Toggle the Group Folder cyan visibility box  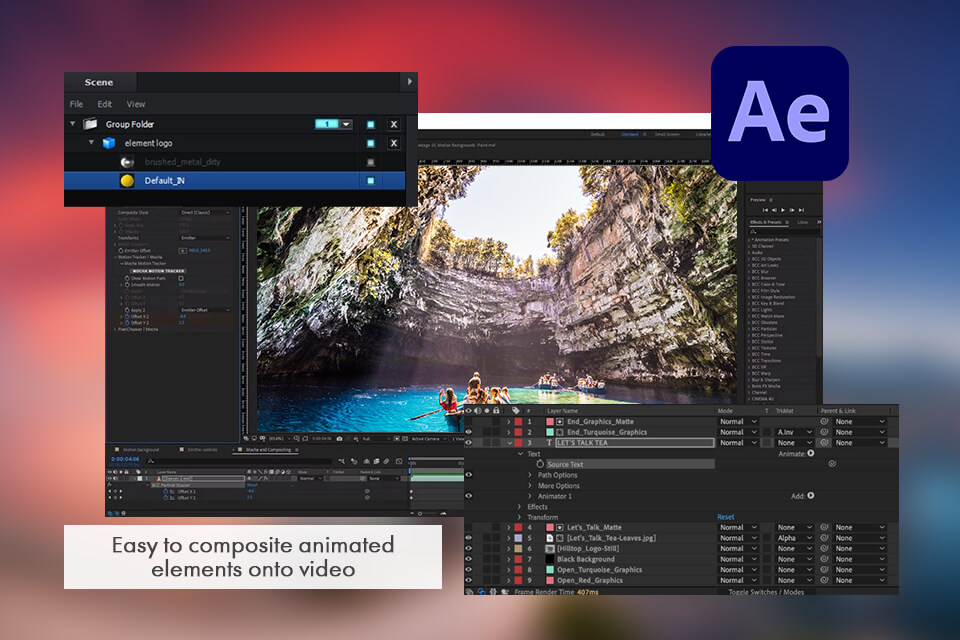[370, 124]
